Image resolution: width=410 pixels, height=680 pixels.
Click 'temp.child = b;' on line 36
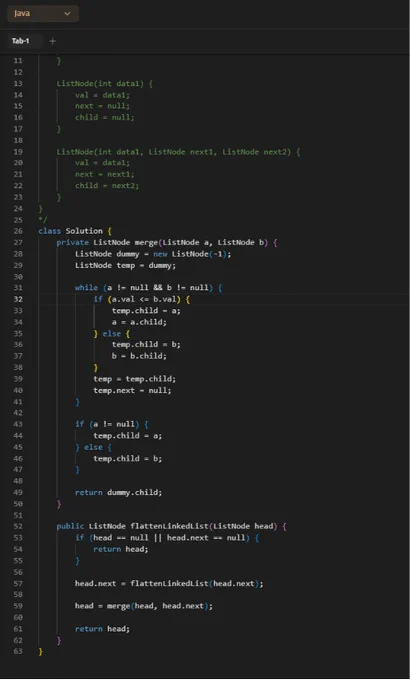[x=146, y=344]
